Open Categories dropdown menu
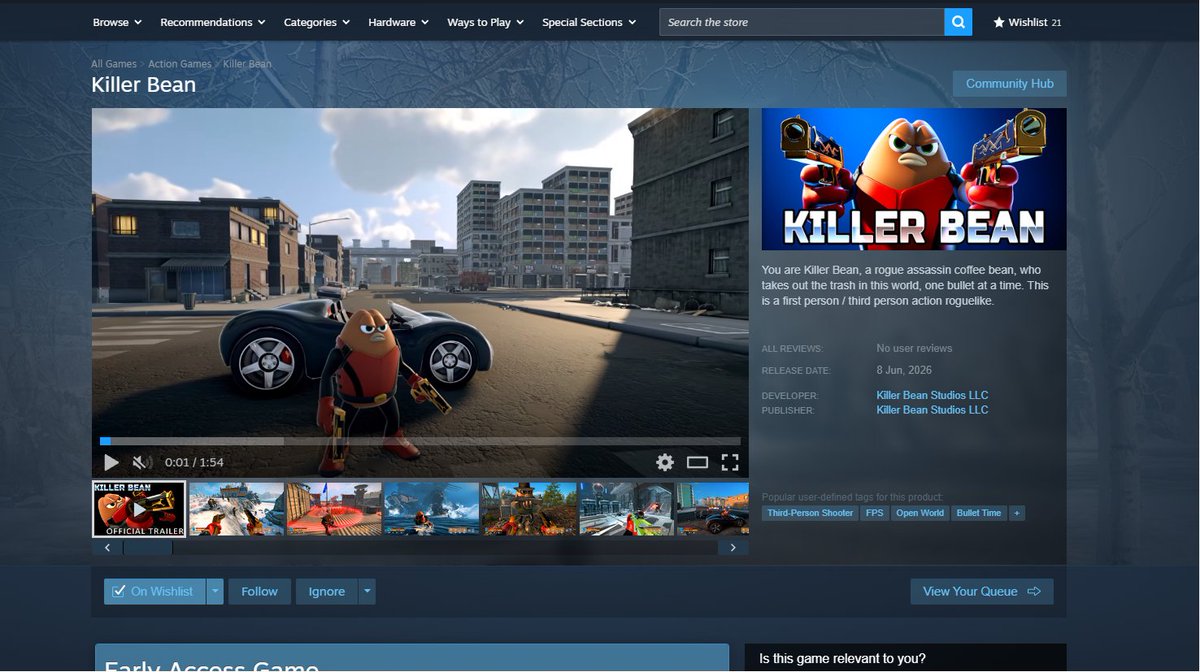Viewport: 1200px width, 672px height. point(317,22)
